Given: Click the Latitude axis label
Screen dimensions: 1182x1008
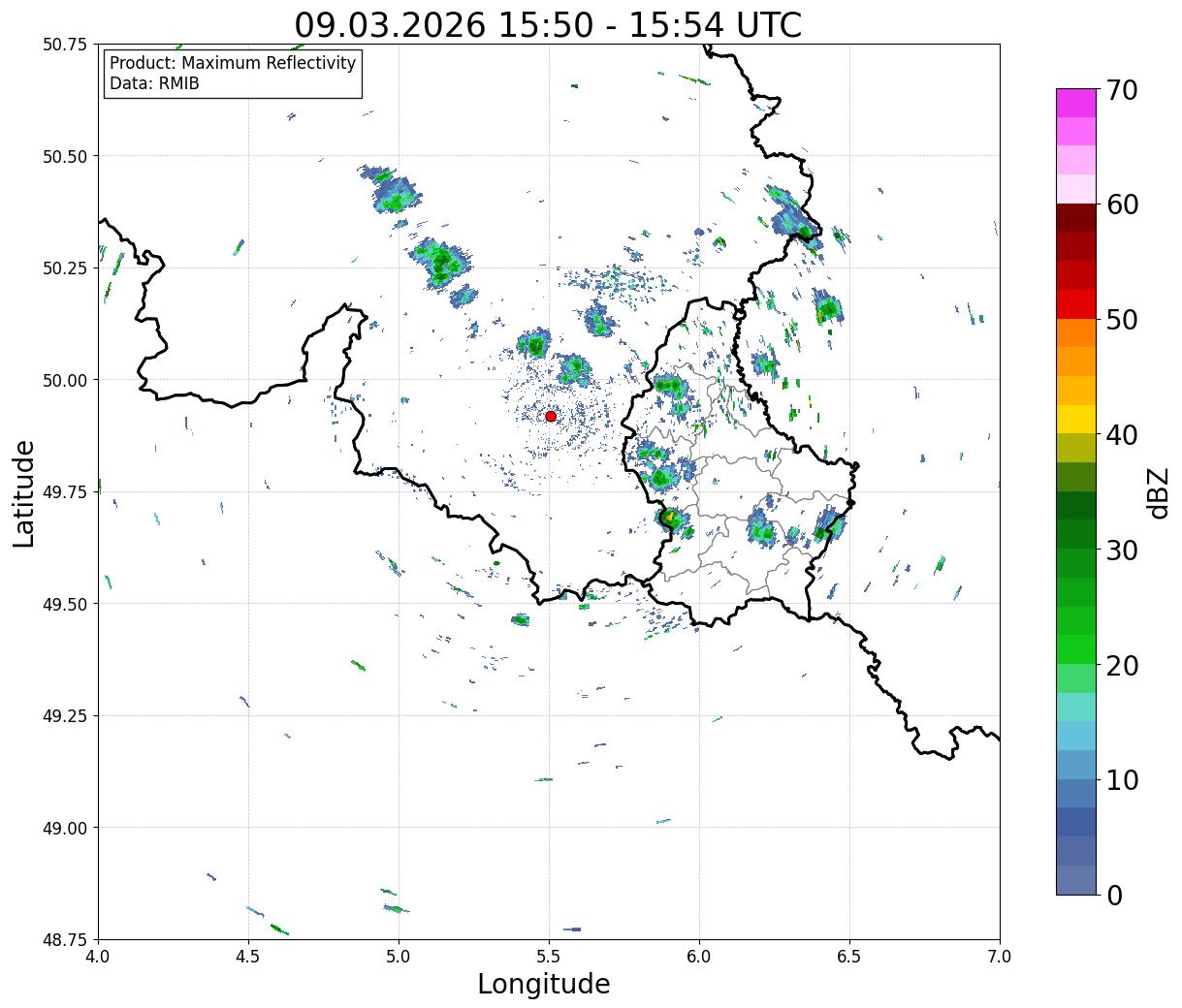Looking at the screenshot, I should (x=24, y=492).
